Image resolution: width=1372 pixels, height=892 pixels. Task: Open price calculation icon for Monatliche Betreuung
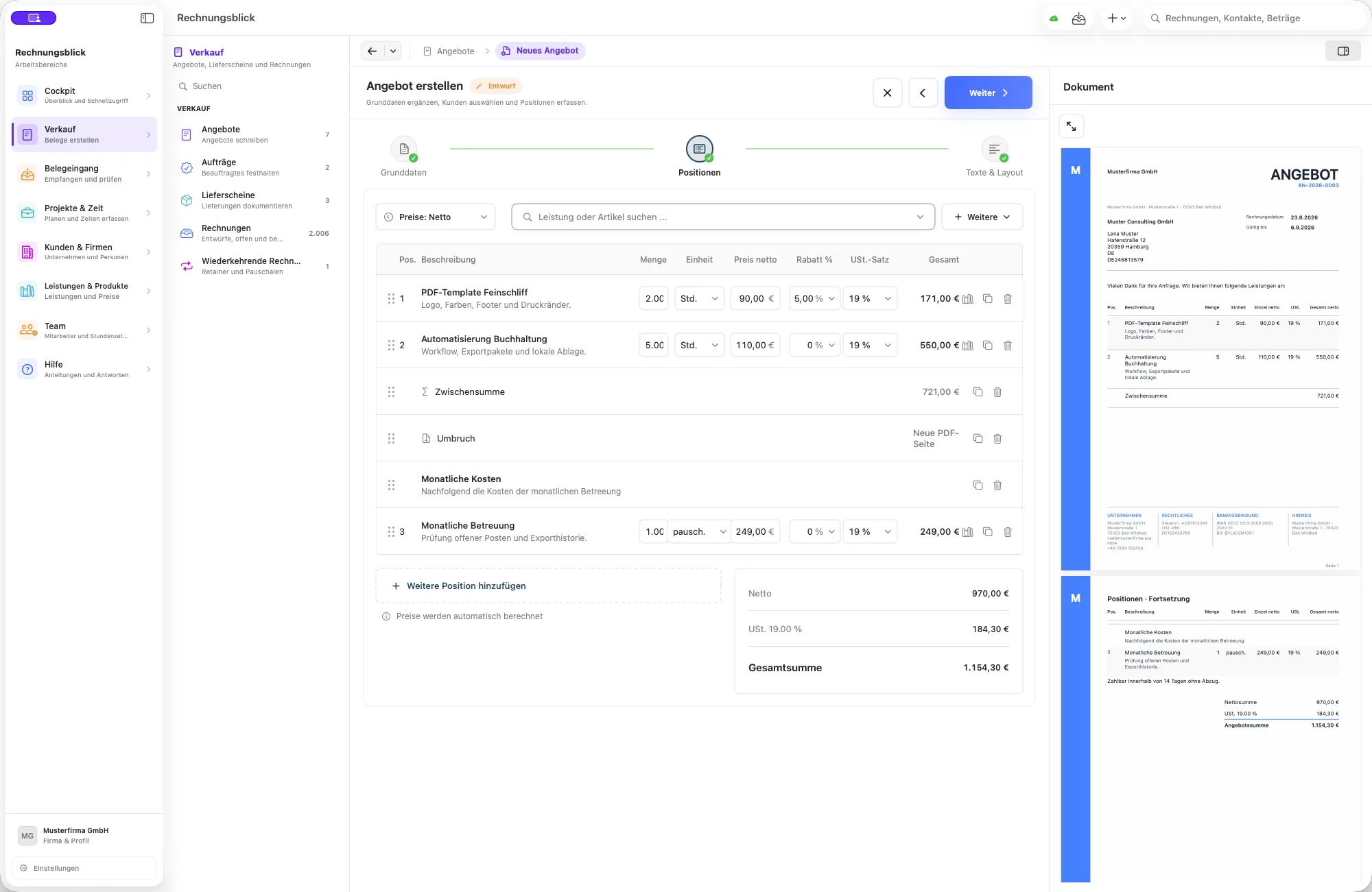pos(968,532)
